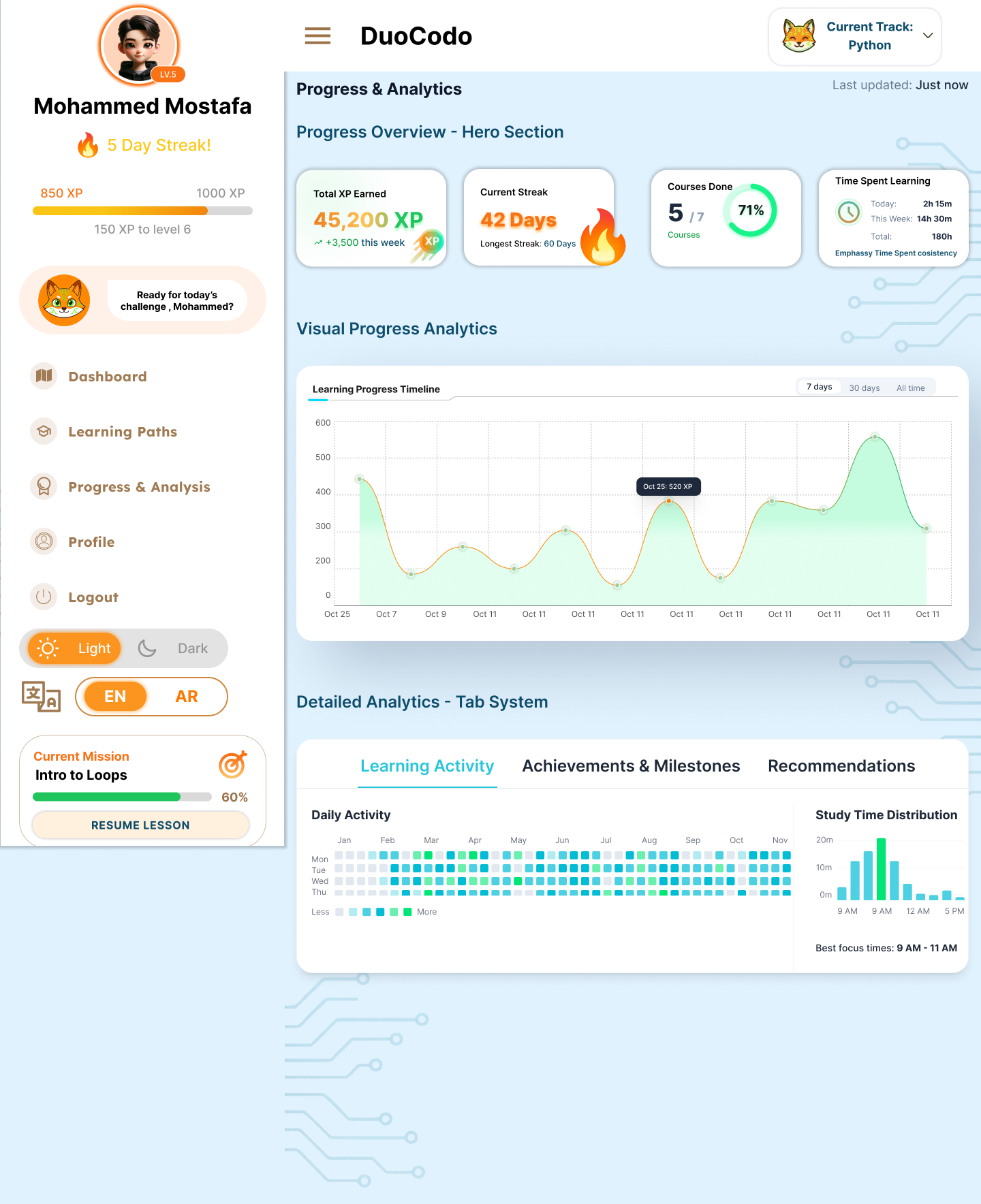Select the 30 days timeline range
981x1204 pixels.
click(x=864, y=387)
